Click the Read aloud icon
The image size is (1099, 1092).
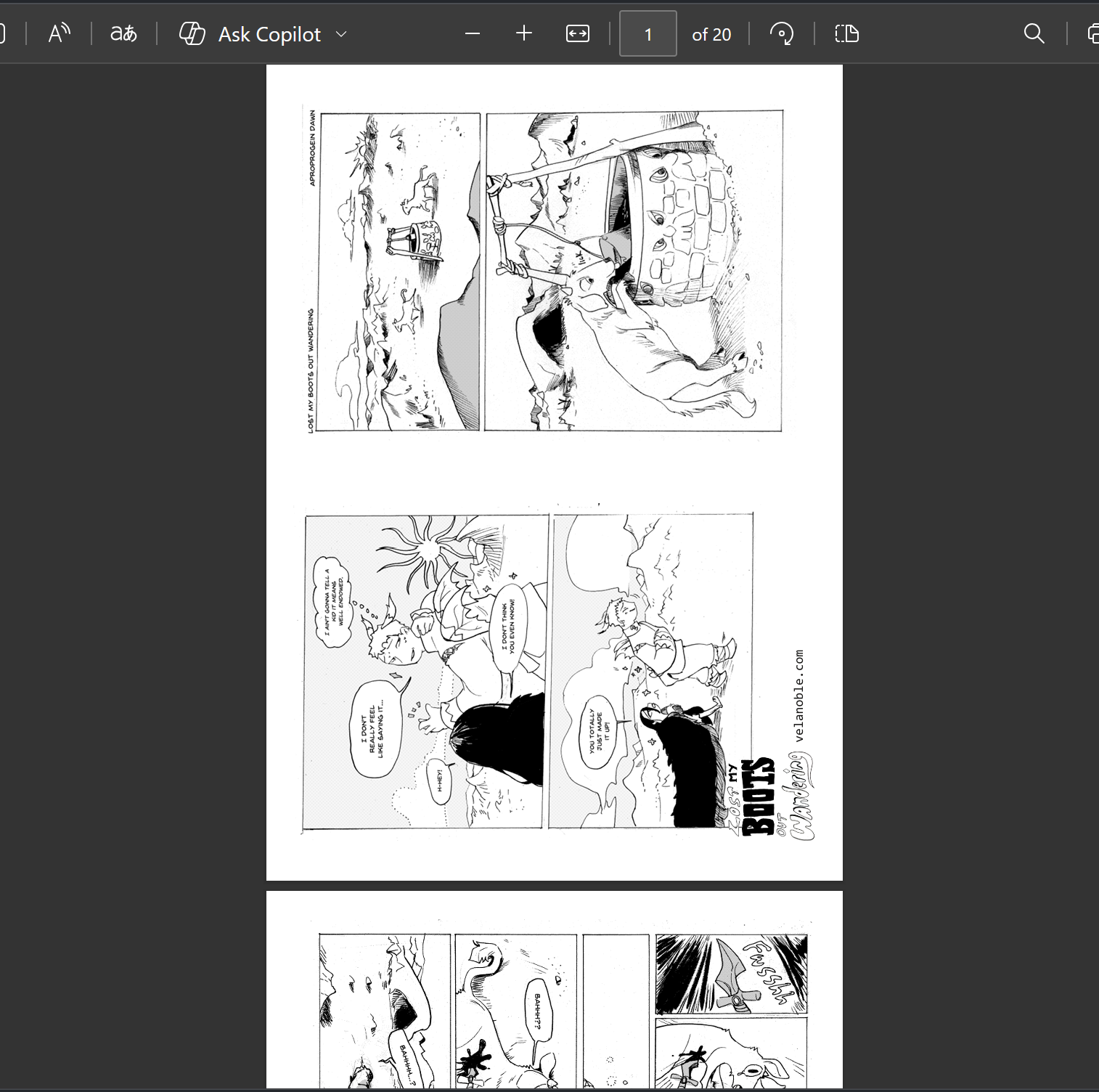pos(59,33)
